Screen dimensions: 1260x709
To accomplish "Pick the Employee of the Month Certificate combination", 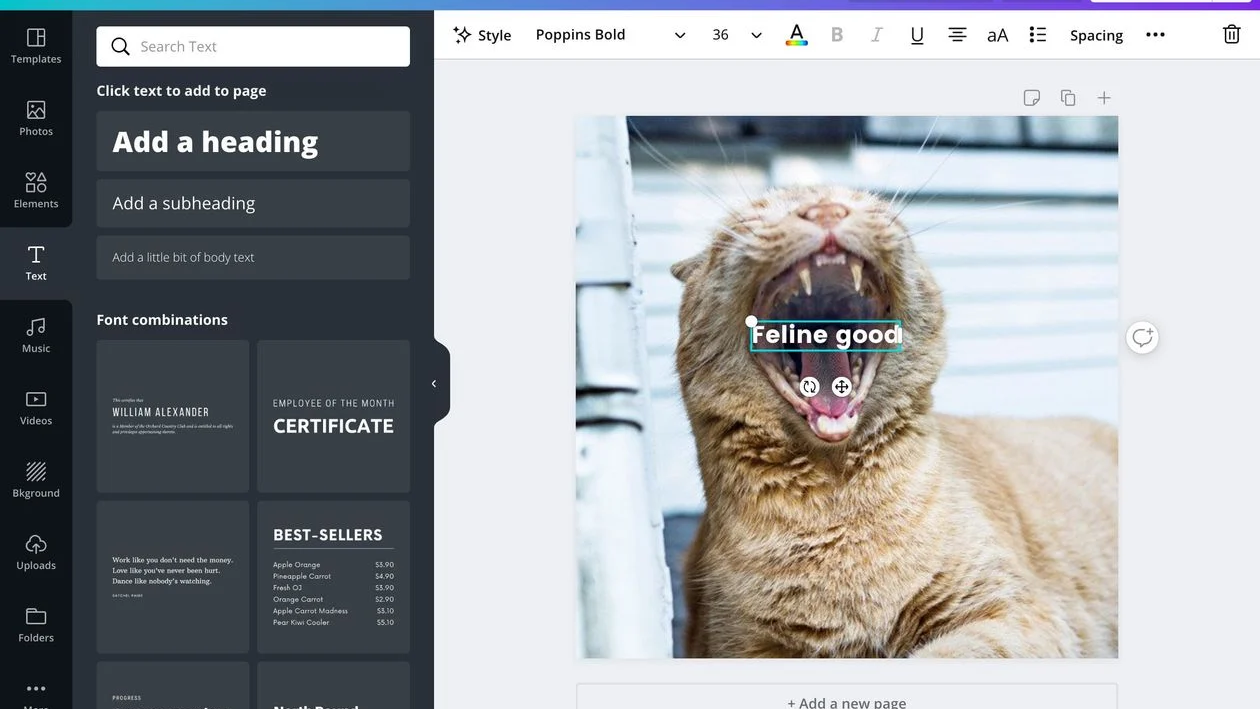I will click(333, 416).
